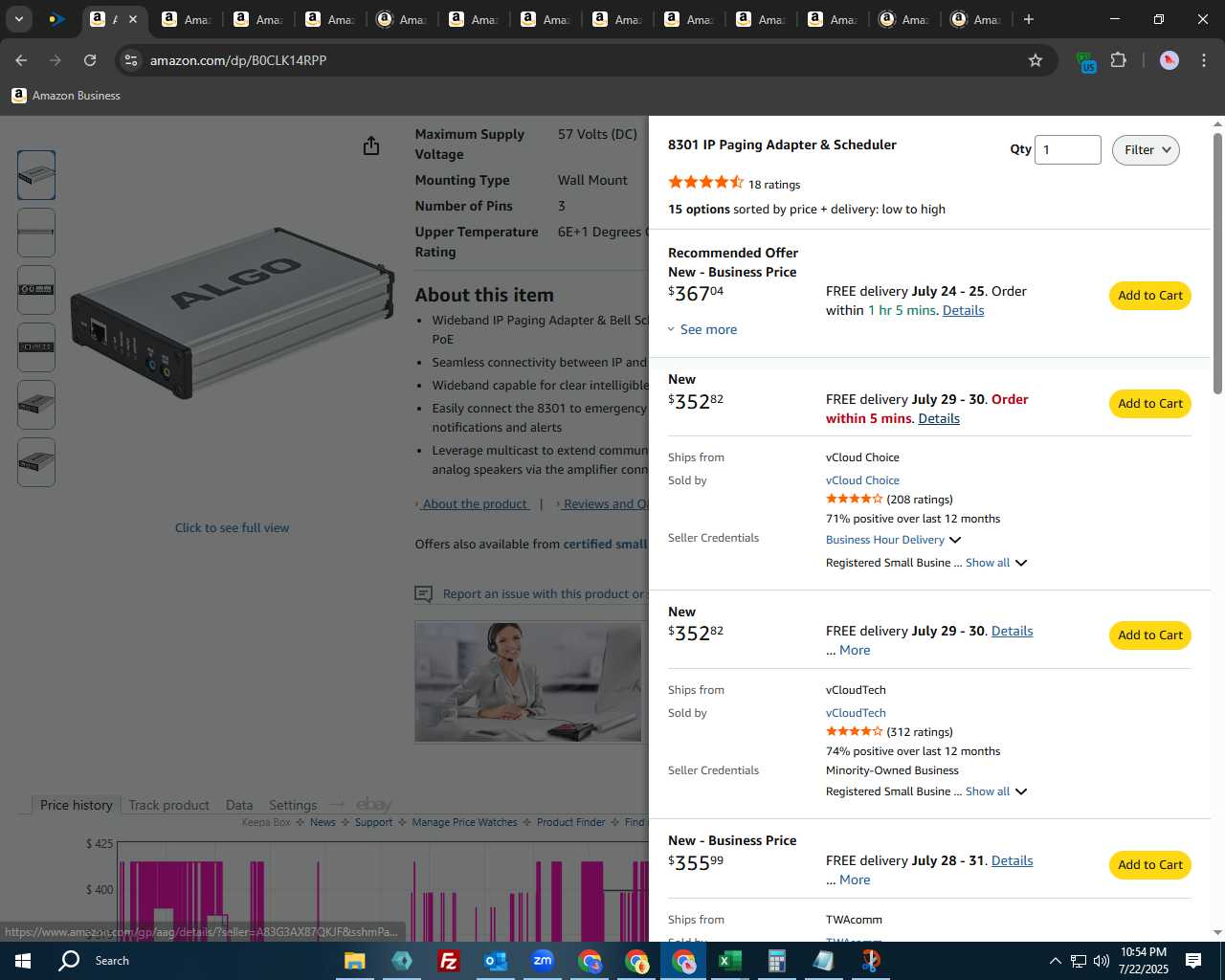Add the vCloudTech $352.82 offer to cart
The image size is (1225, 980).
pos(1150,635)
